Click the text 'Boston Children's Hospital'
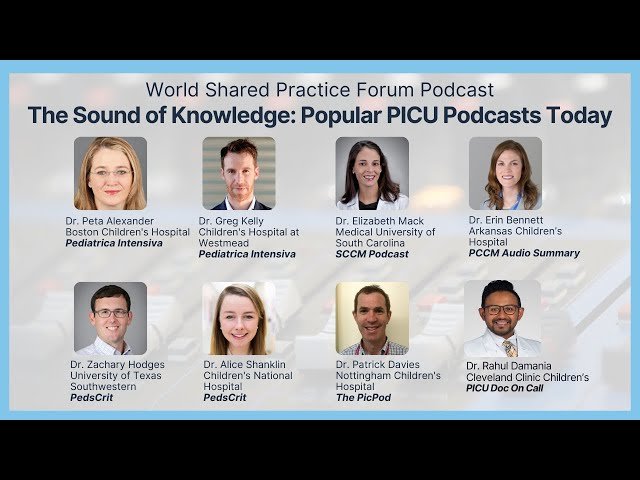This screenshot has height=480, width=640. (x=127, y=232)
